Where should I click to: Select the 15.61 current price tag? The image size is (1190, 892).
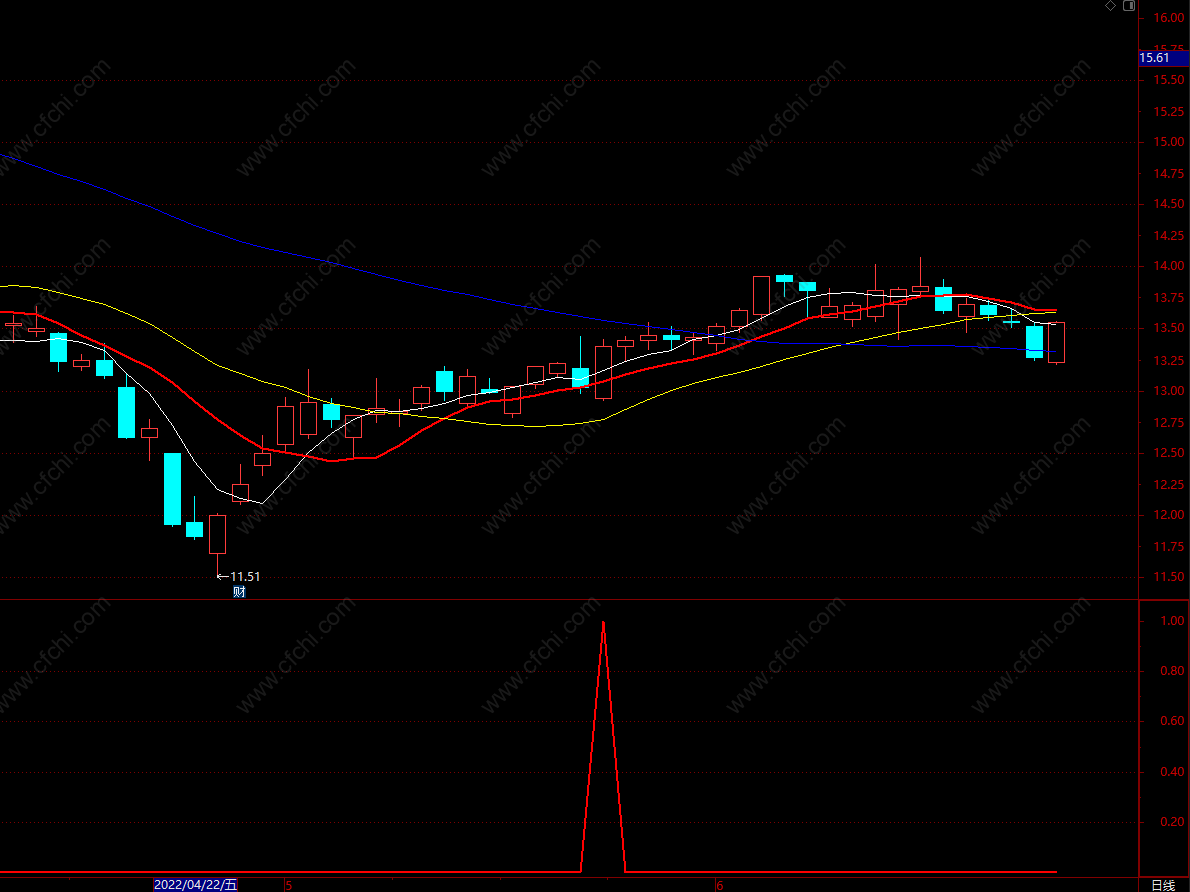(x=1163, y=58)
